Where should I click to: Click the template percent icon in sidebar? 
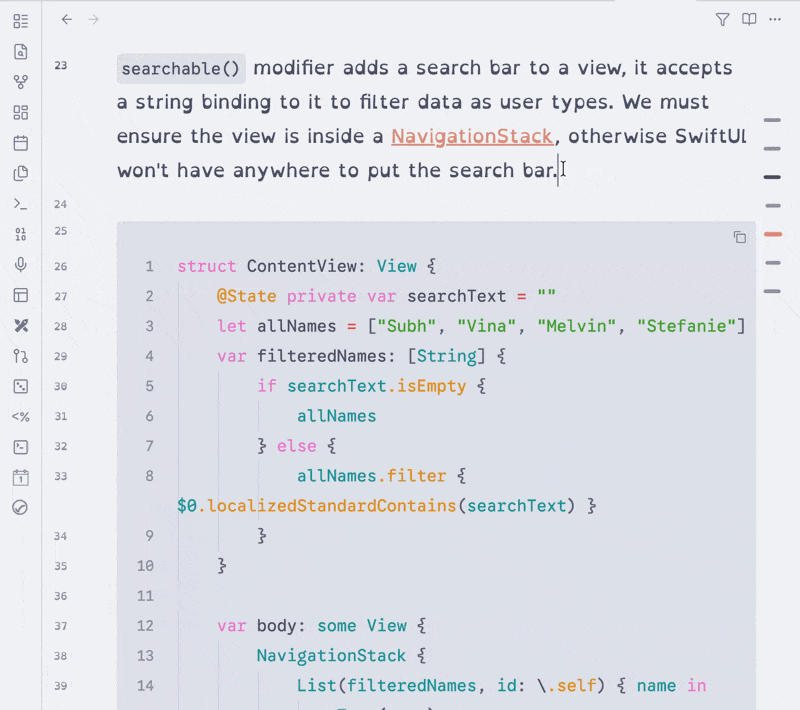20,417
